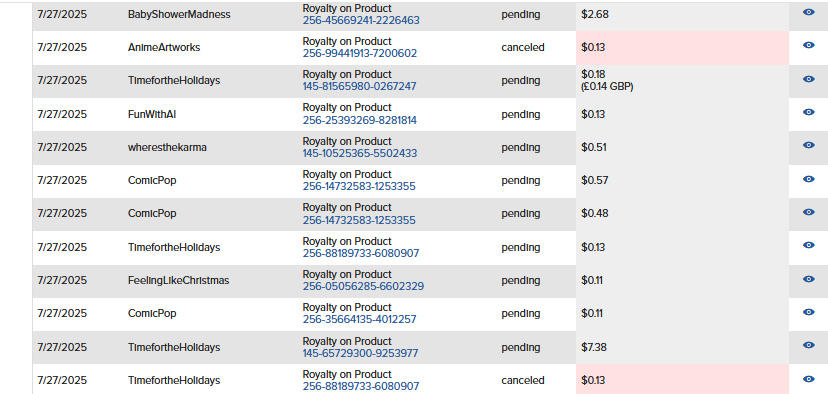Open order link 145-10525365-5502433
Screen dimensions: 828x394
[x=360, y=153]
